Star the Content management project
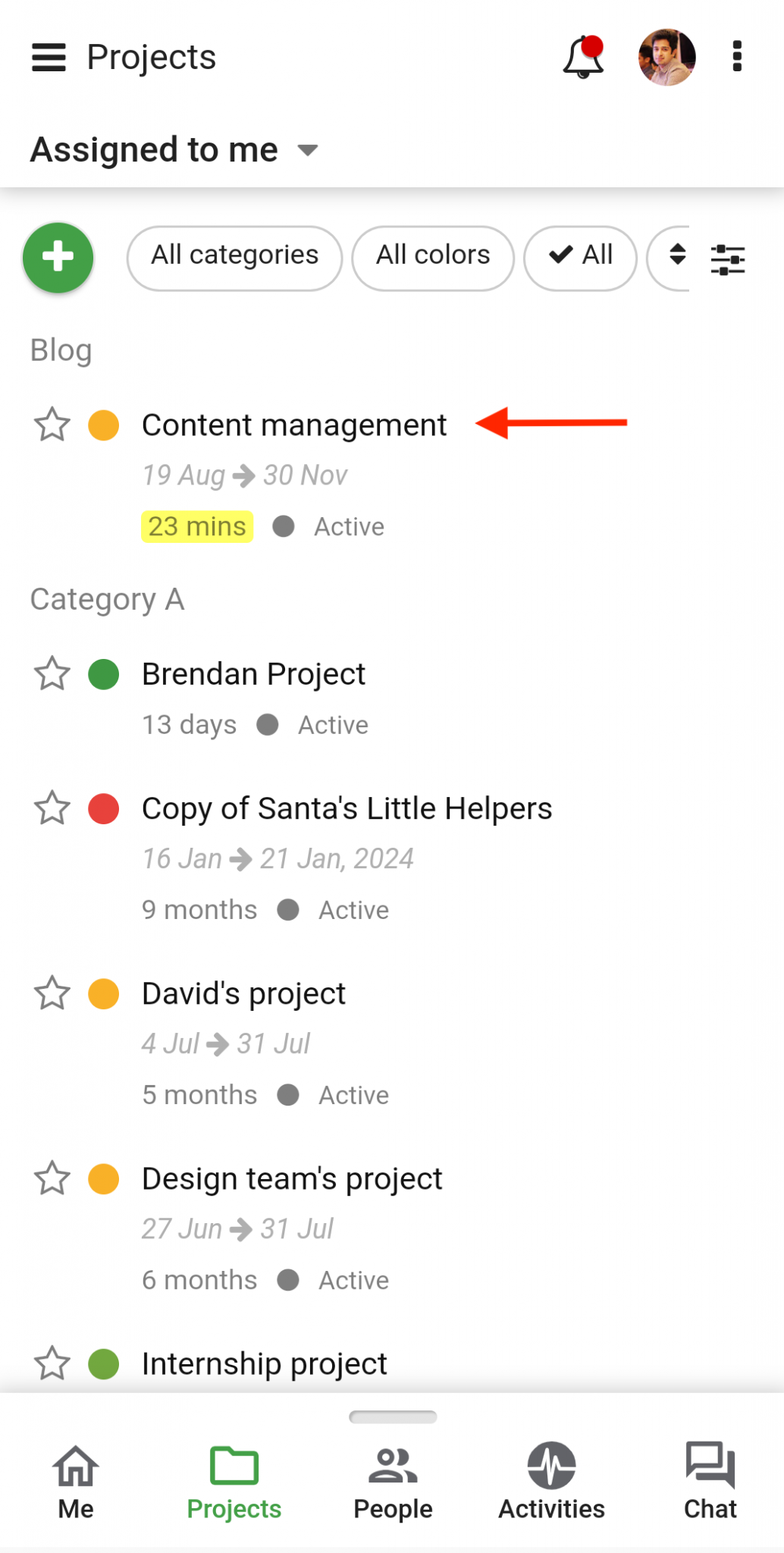 [x=52, y=425]
